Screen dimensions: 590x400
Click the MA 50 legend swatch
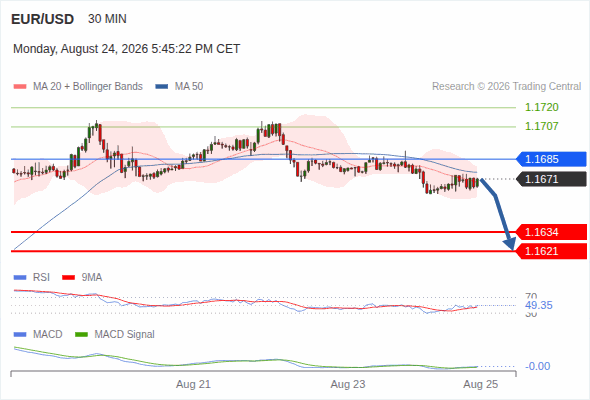coord(161,87)
